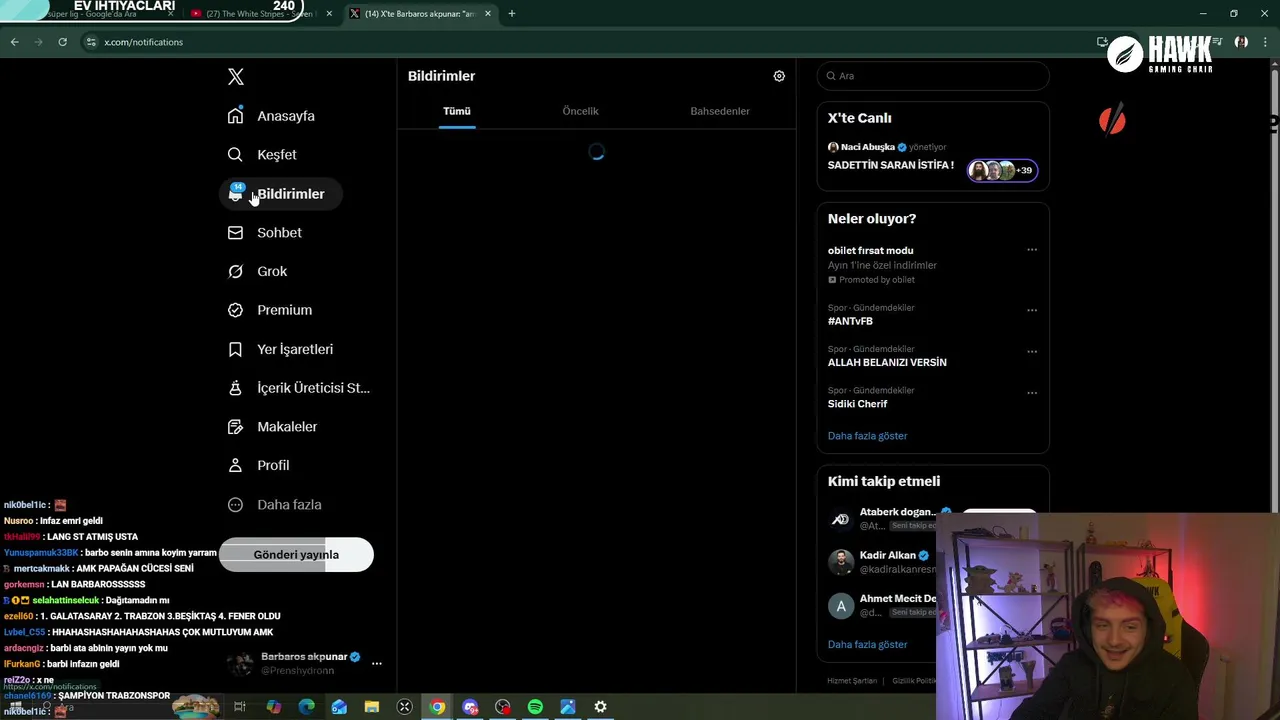Viewport: 1280px width, 720px height.
Task: Open a new browser tab
Action: [x=512, y=14]
